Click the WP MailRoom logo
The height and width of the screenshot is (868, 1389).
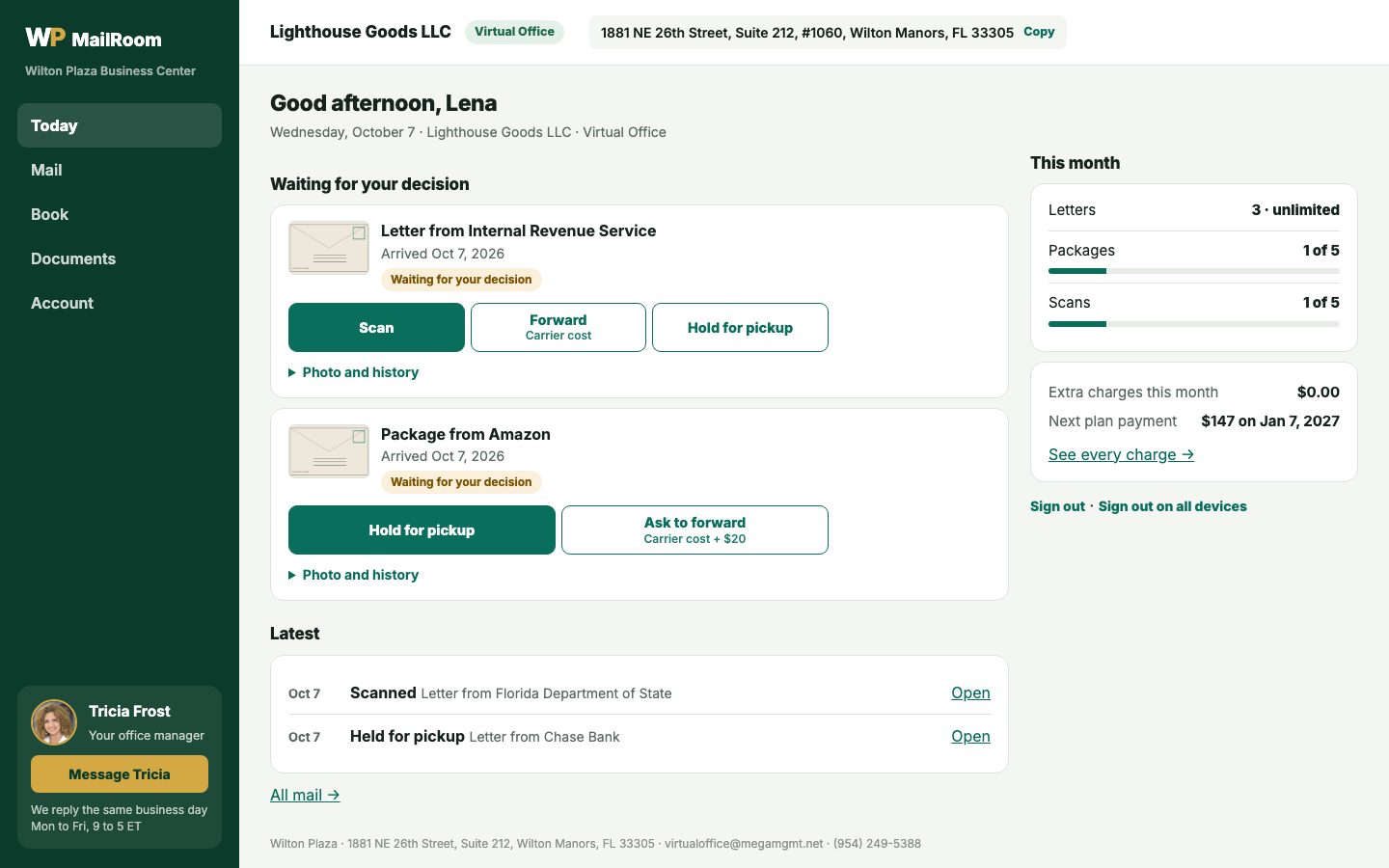pyautogui.click(x=94, y=39)
